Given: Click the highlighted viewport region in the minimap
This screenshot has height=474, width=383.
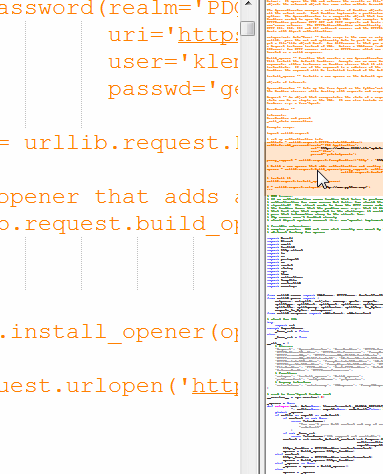Looking at the screenshot, I should pyautogui.click(x=324, y=169).
